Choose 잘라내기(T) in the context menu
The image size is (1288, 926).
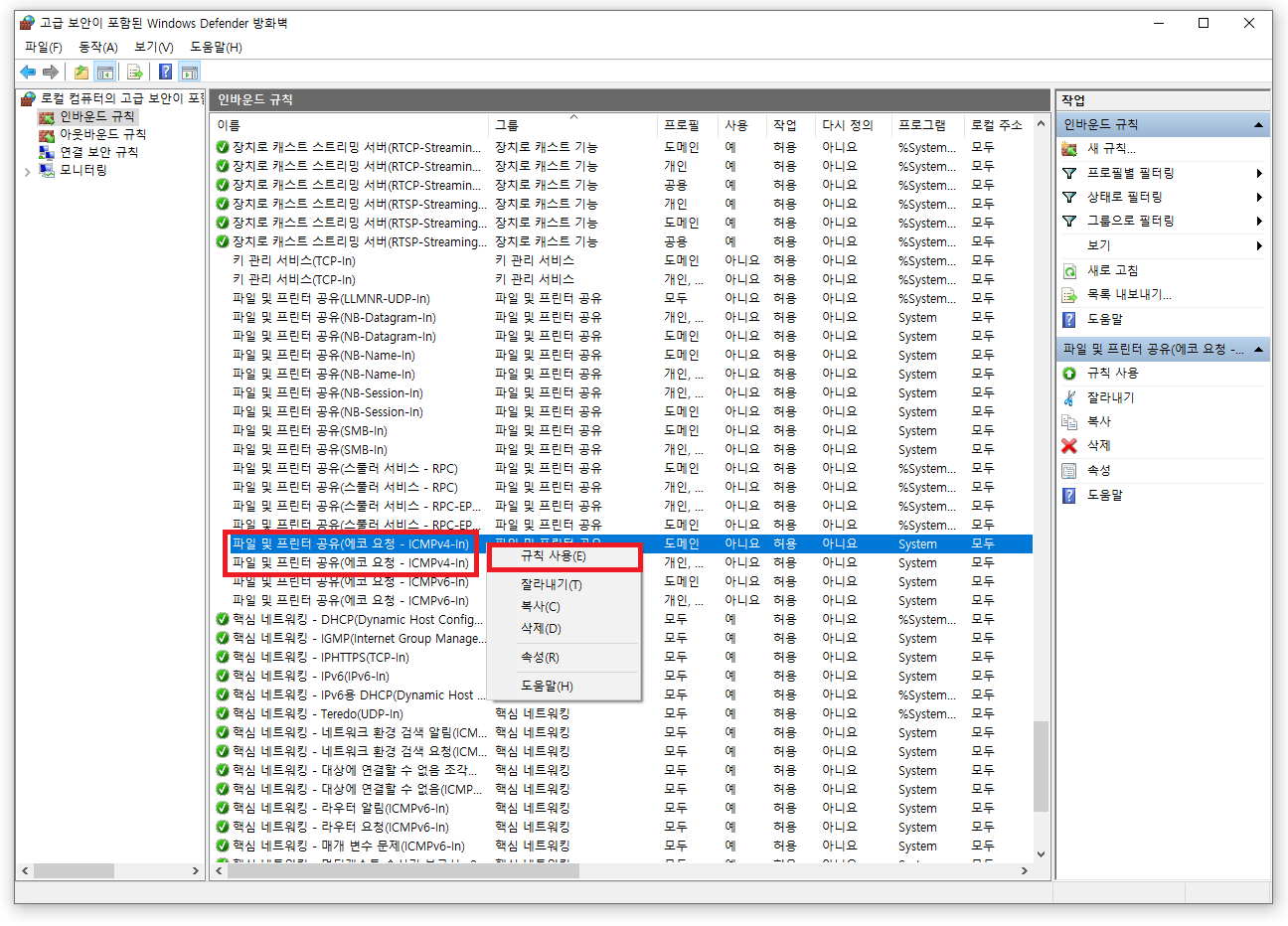563,584
